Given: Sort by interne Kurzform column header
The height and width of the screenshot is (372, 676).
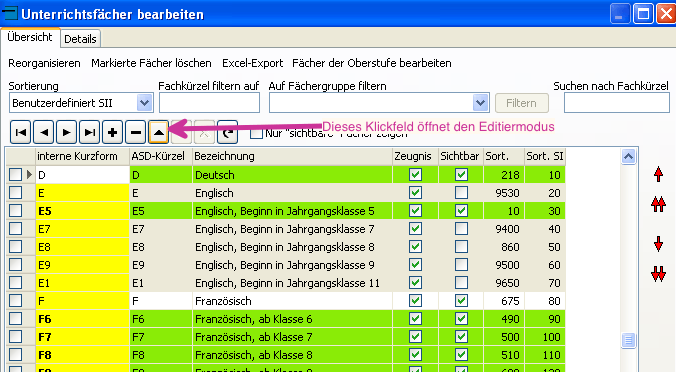Looking at the screenshot, I should 82,156.
